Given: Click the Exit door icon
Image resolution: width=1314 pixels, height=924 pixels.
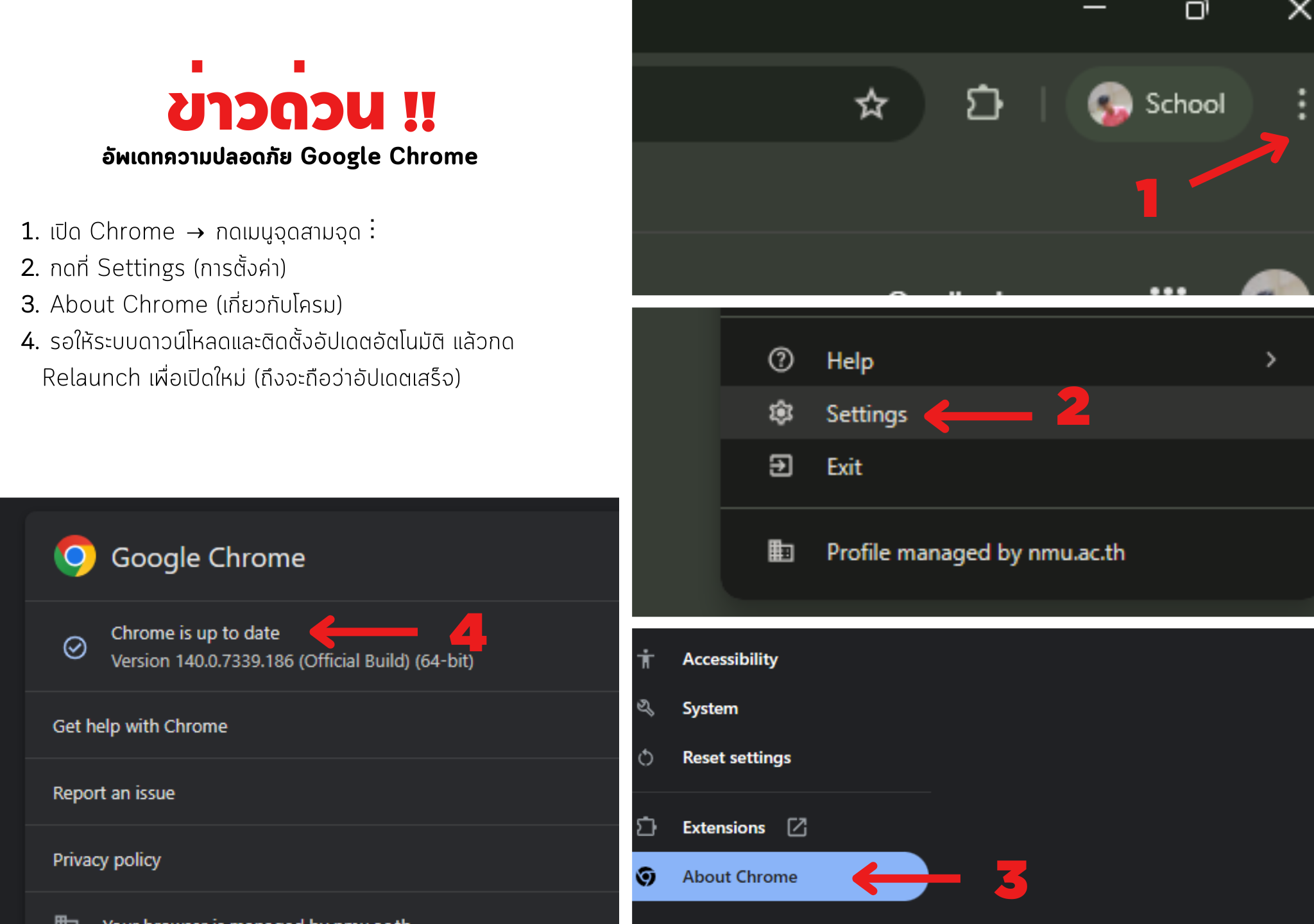Looking at the screenshot, I should (x=781, y=466).
